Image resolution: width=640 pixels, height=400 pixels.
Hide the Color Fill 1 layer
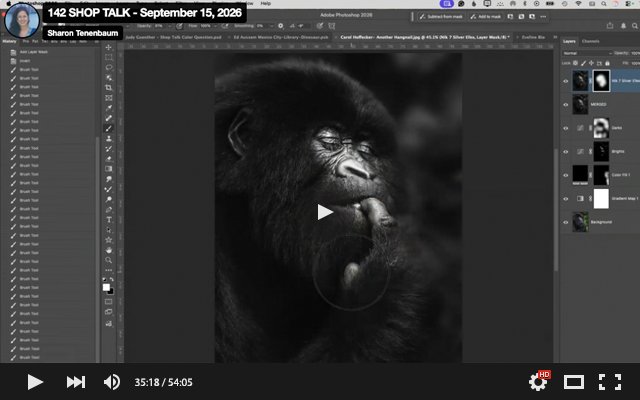[x=566, y=176]
